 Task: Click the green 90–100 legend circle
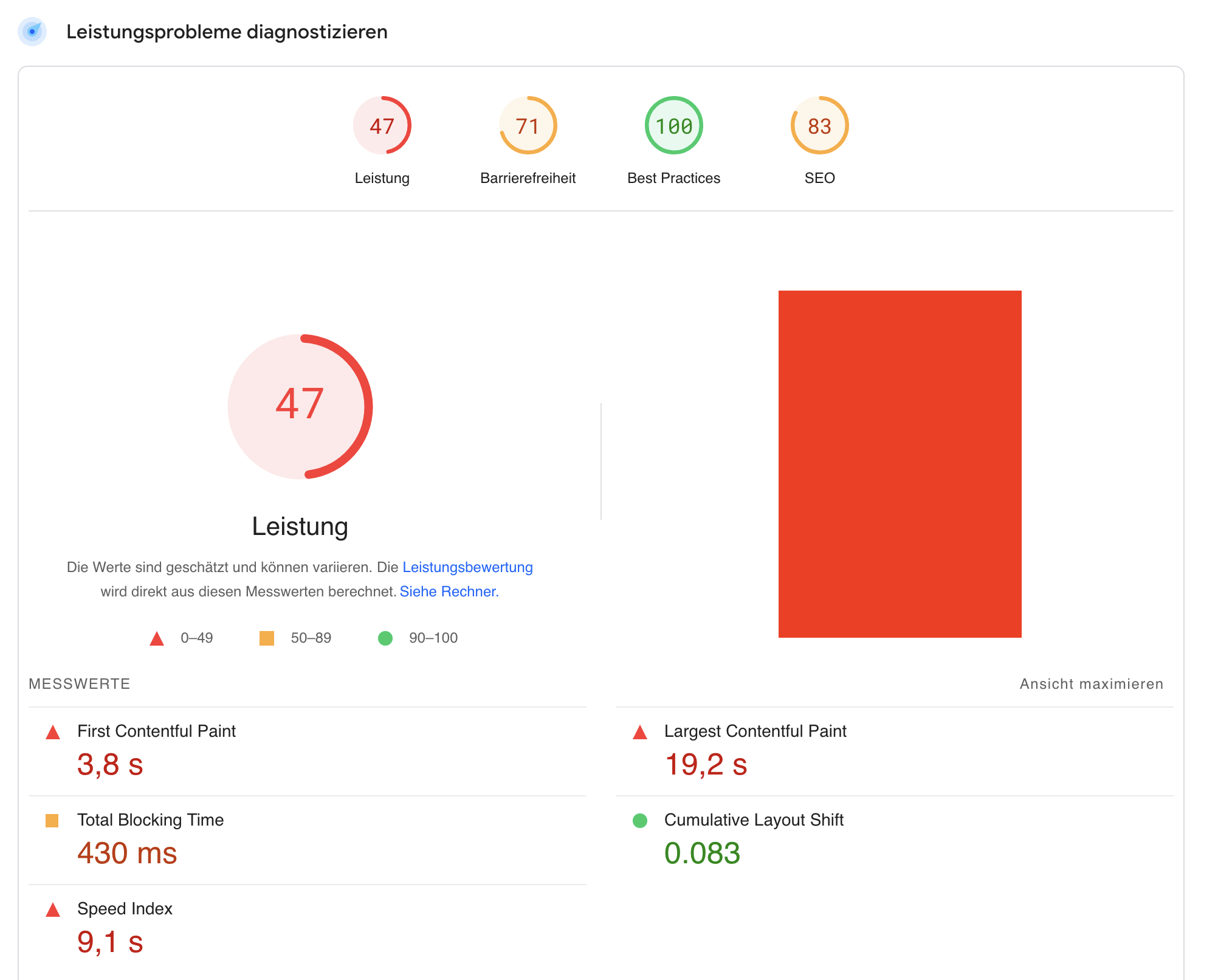pos(385,638)
